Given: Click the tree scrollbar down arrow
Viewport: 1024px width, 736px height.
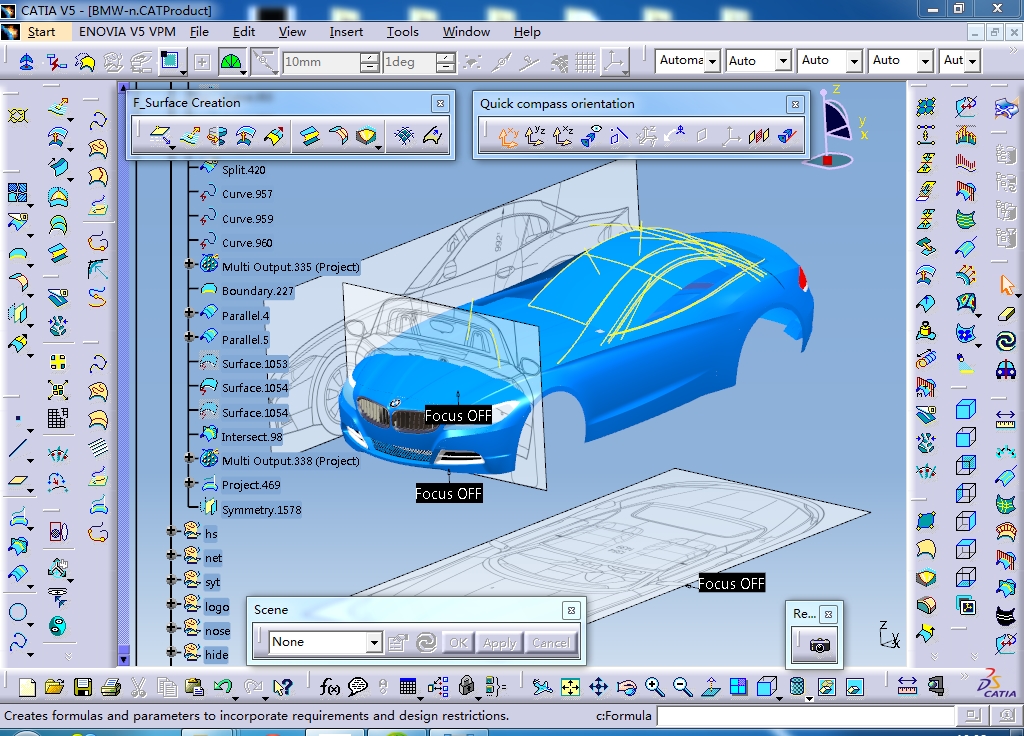Looking at the screenshot, I should (x=123, y=659).
